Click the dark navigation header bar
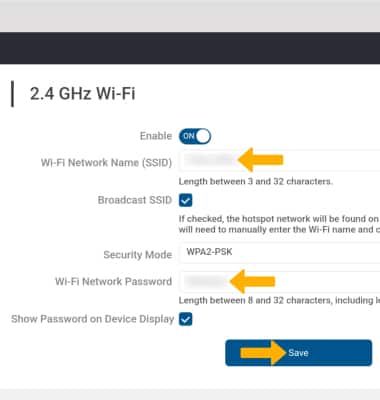380x400 pixels. pyautogui.click(x=190, y=48)
